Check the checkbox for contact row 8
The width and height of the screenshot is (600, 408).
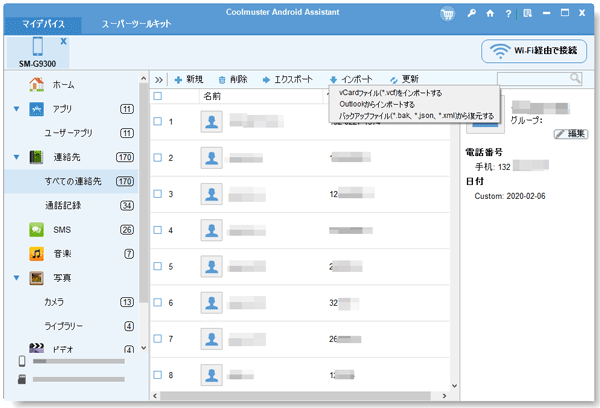pos(158,375)
